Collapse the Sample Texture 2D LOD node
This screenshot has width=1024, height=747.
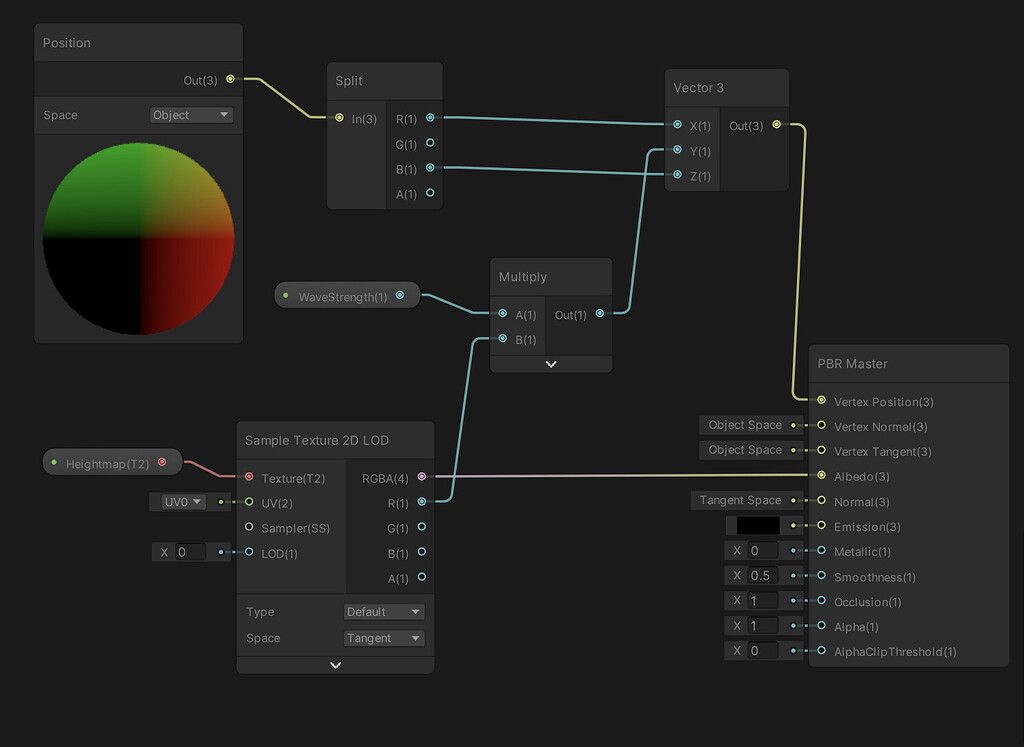coord(335,664)
